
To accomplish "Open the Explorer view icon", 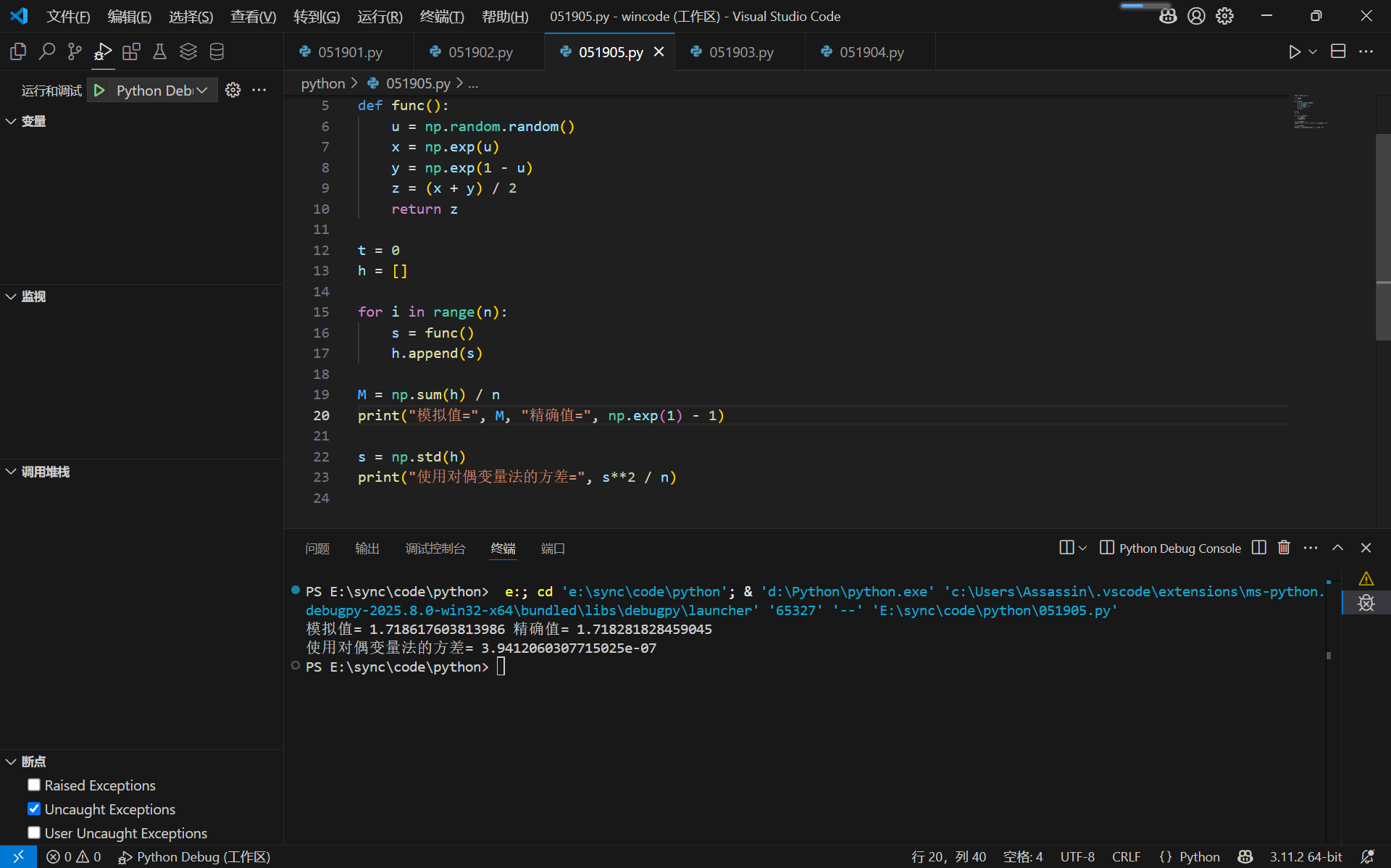I will pos(18,51).
